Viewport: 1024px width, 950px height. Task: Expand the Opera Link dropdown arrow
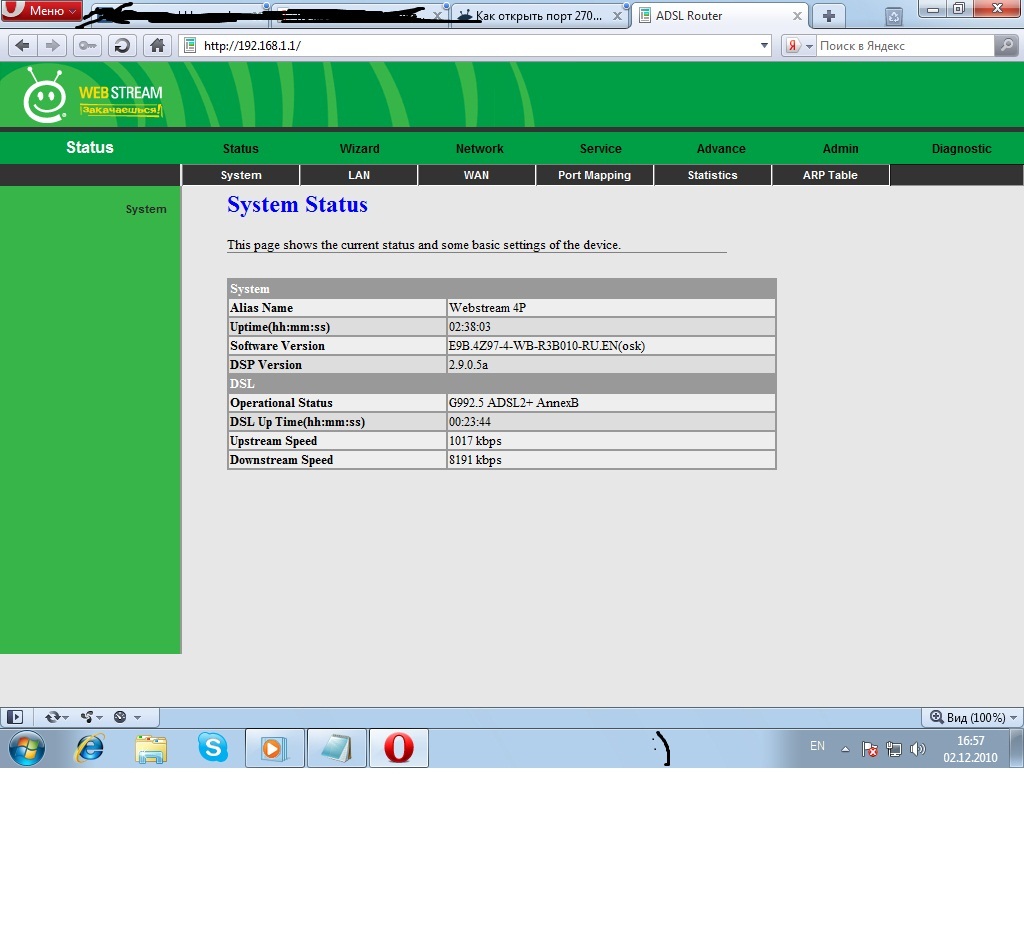pos(65,718)
